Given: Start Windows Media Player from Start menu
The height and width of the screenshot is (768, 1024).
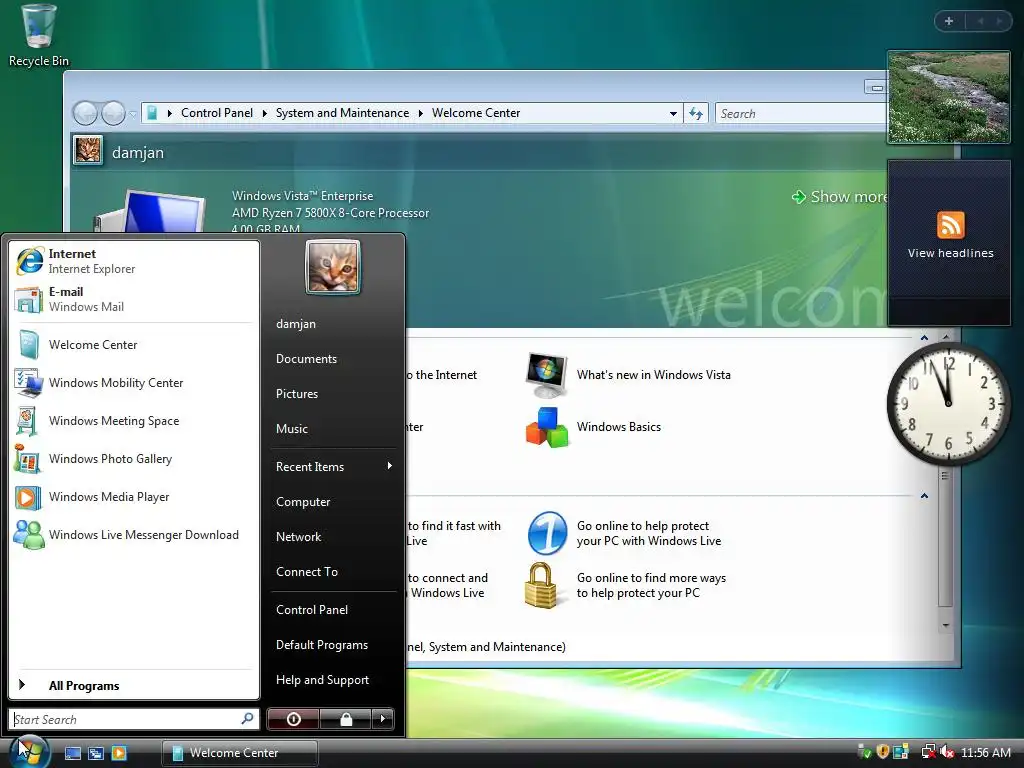Looking at the screenshot, I should pos(134,496).
